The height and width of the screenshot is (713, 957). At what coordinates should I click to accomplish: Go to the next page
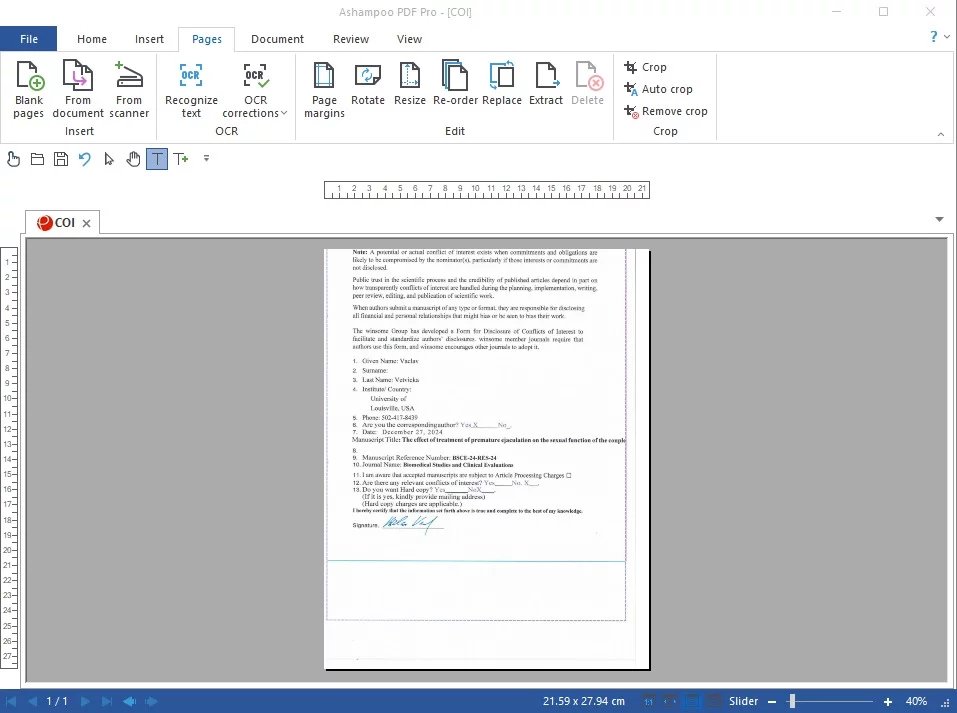pos(85,701)
